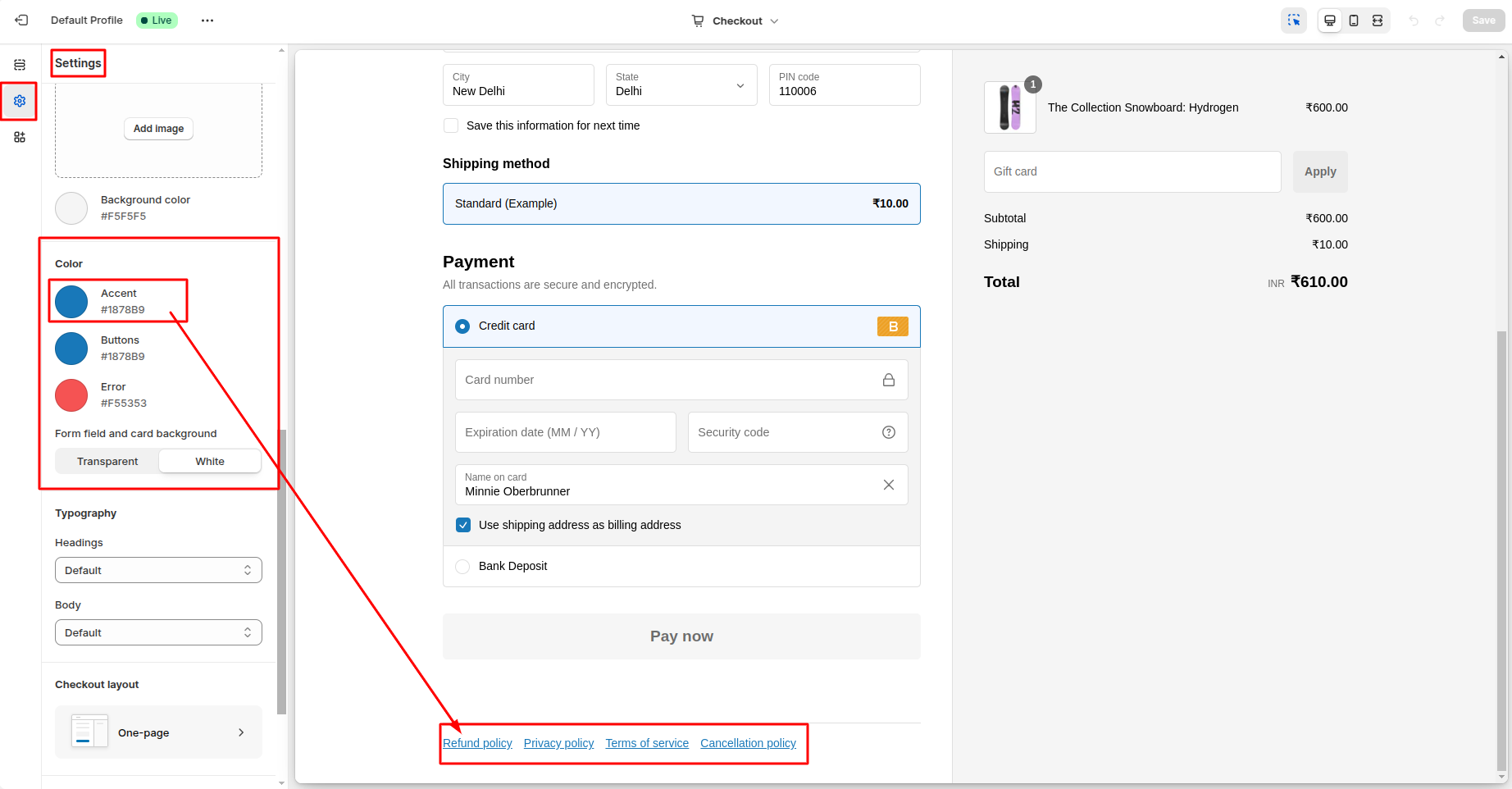Open the Headings font dropdown
The height and width of the screenshot is (789, 1512).
pos(158,570)
